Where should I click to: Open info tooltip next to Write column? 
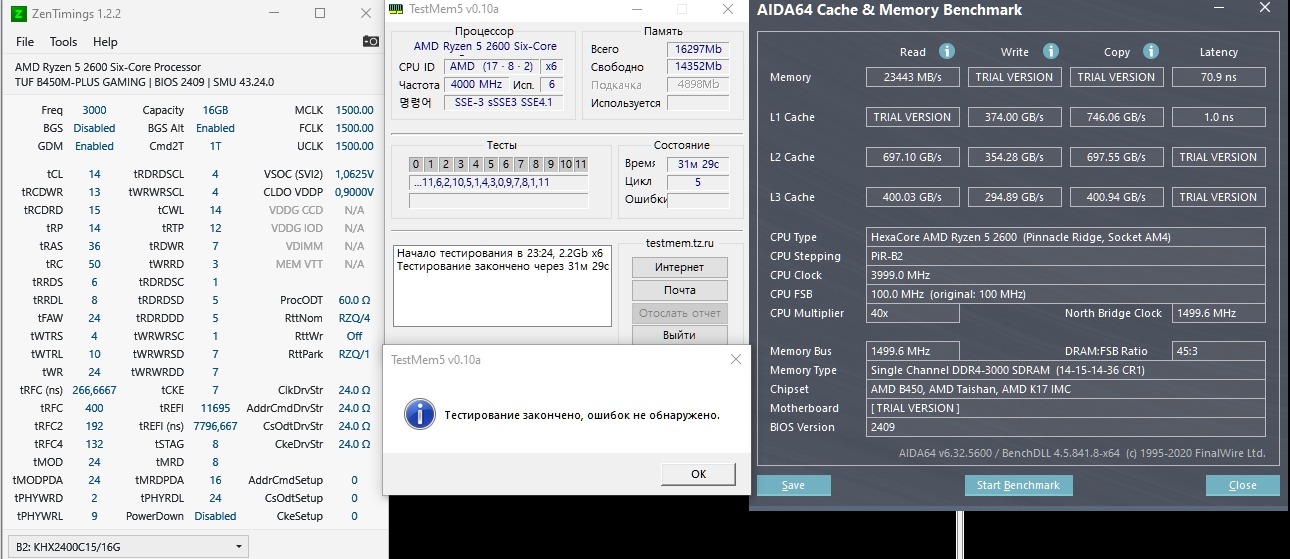tap(1050, 51)
